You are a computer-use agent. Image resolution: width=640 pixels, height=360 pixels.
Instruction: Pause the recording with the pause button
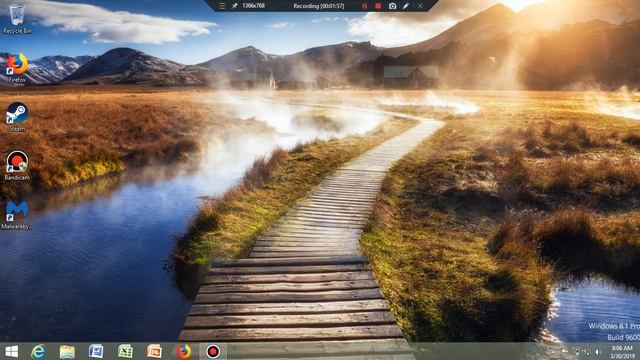(364, 6)
